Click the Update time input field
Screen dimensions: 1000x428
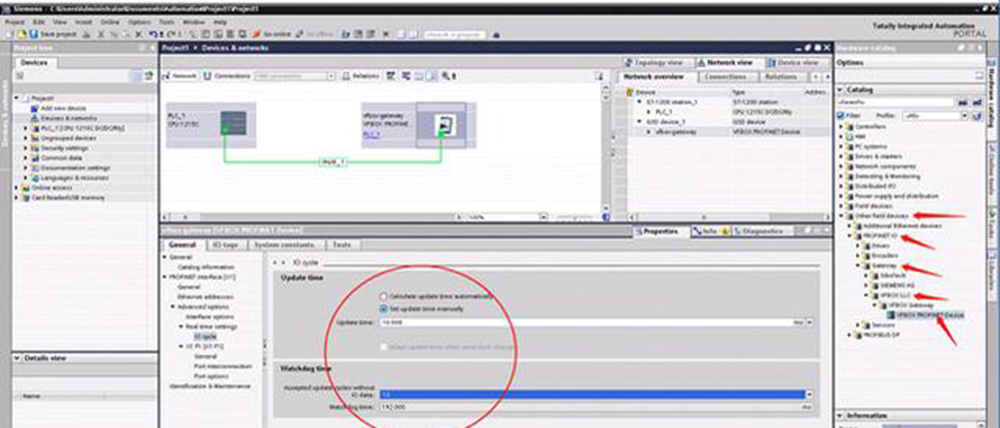pos(585,323)
